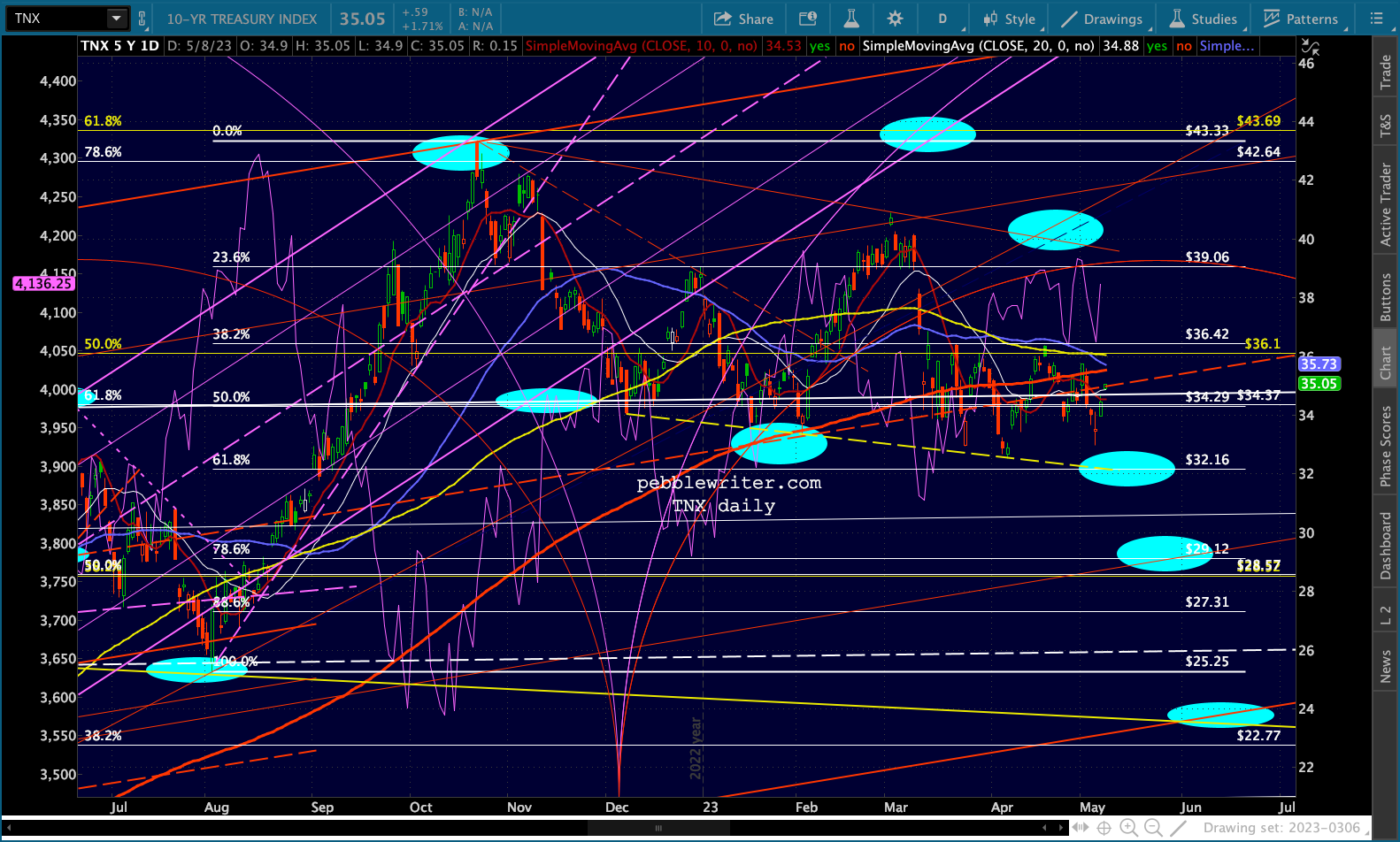
Task: Click the Share button
Action: tap(743, 19)
